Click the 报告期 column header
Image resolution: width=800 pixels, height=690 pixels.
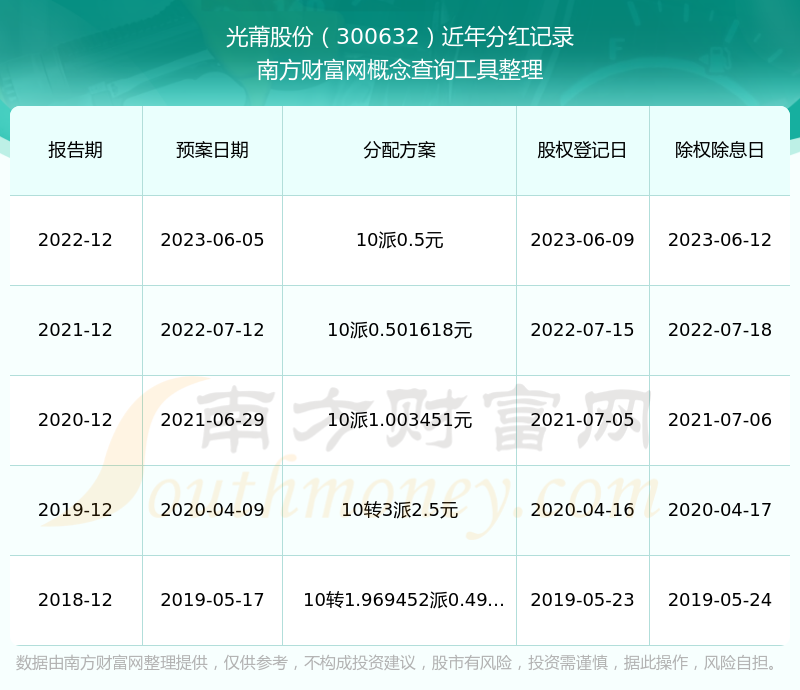[x=75, y=150]
